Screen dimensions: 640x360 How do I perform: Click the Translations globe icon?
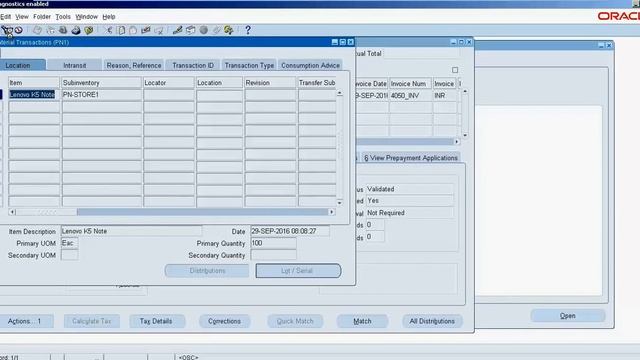click(x=203, y=30)
